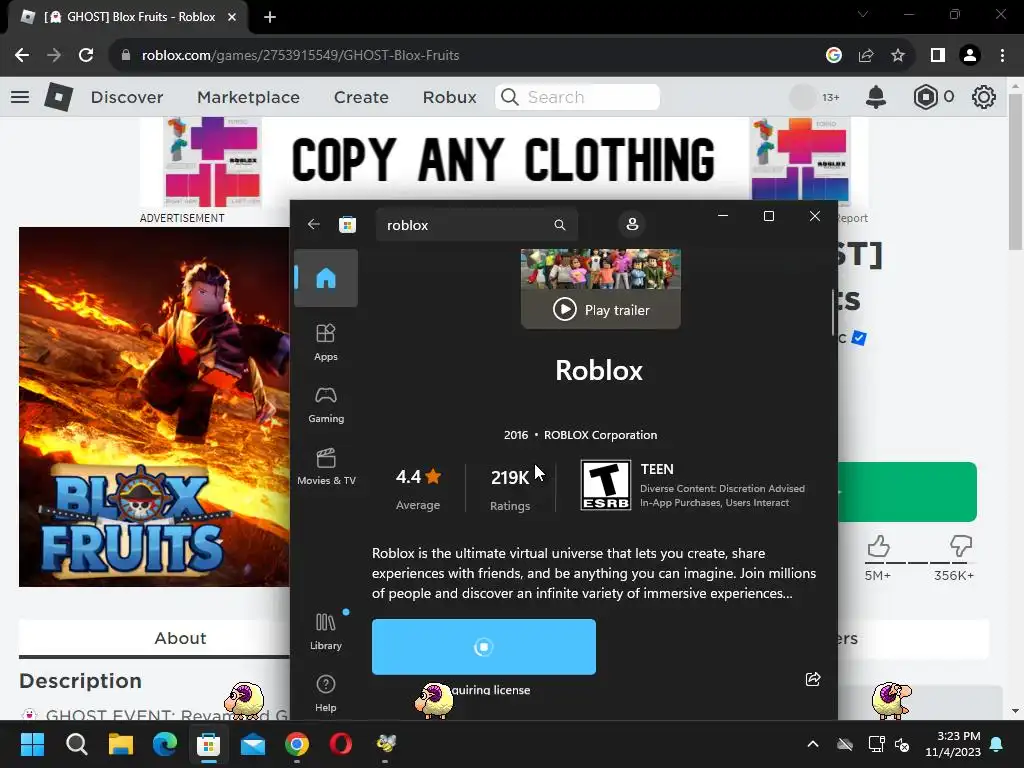1024x768 pixels.
Task: Click the muted volume tray icon
Action: click(x=902, y=744)
